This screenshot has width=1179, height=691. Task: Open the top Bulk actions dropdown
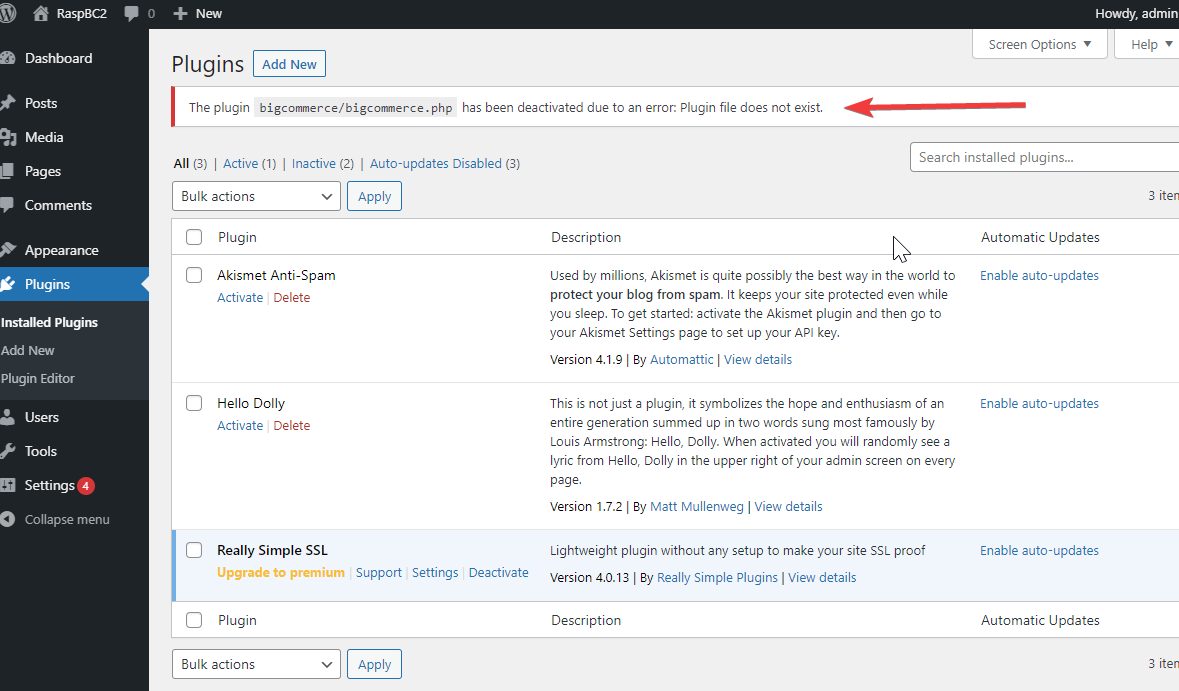coord(257,196)
